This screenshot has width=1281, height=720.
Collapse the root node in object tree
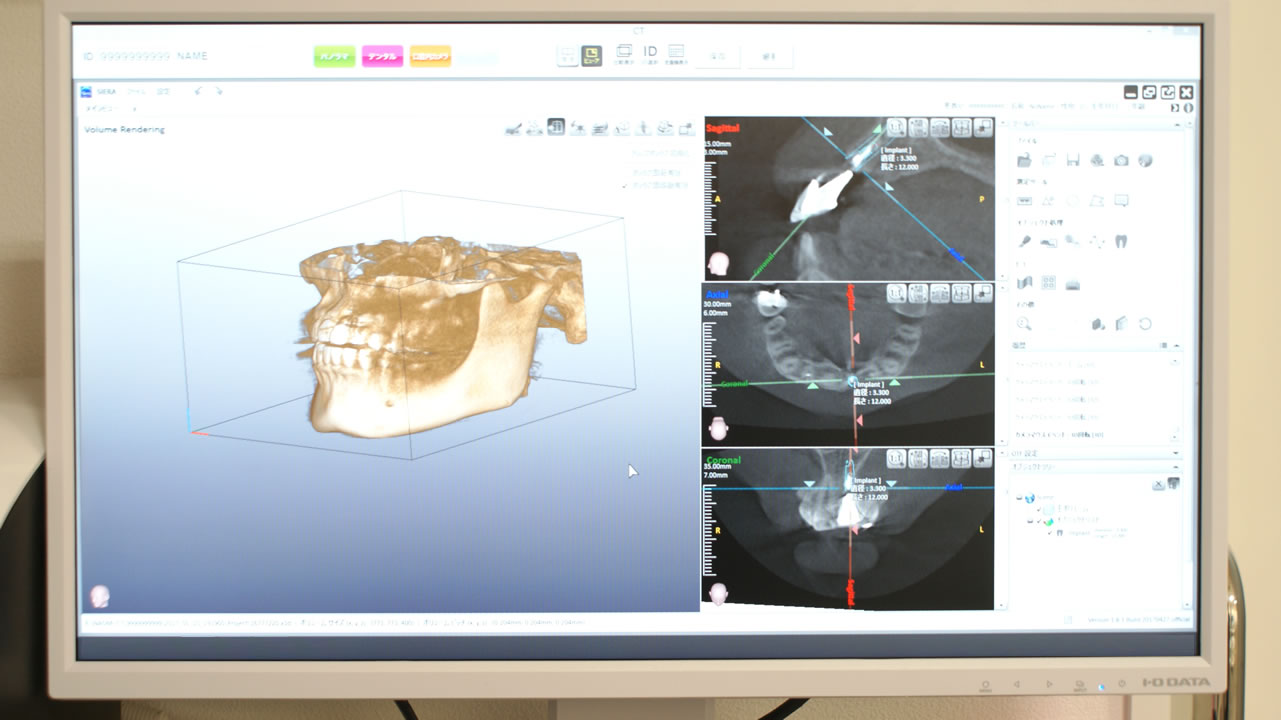tap(1018, 497)
